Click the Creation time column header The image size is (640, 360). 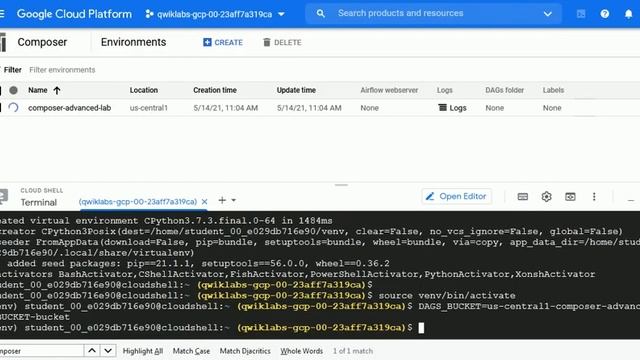pyautogui.click(x=215, y=90)
